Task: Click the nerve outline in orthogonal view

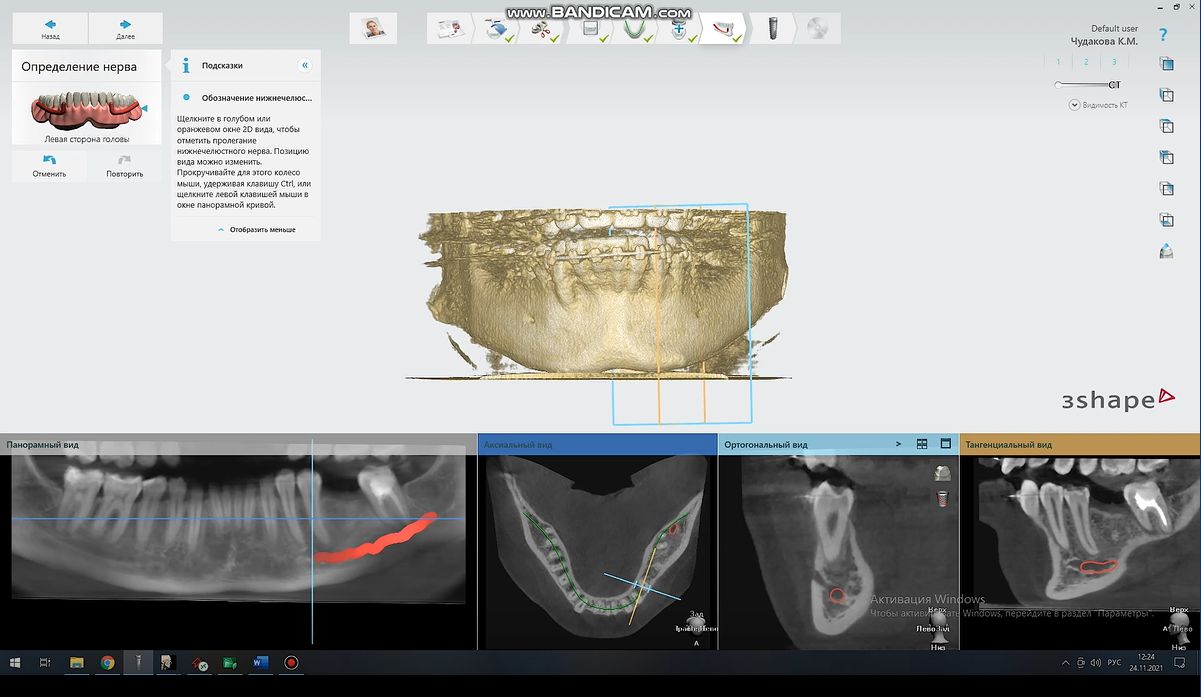Action: pyautogui.click(x=837, y=595)
